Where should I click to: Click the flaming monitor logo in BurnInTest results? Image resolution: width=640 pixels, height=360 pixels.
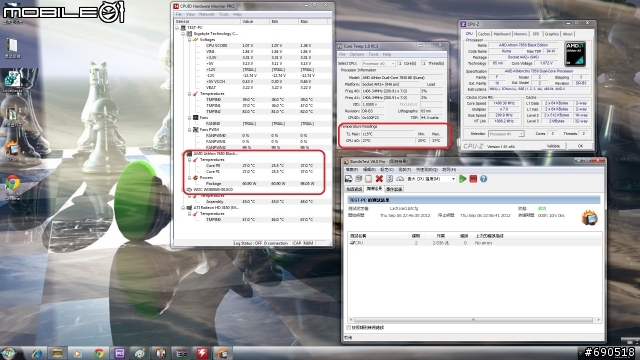pos(590,218)
